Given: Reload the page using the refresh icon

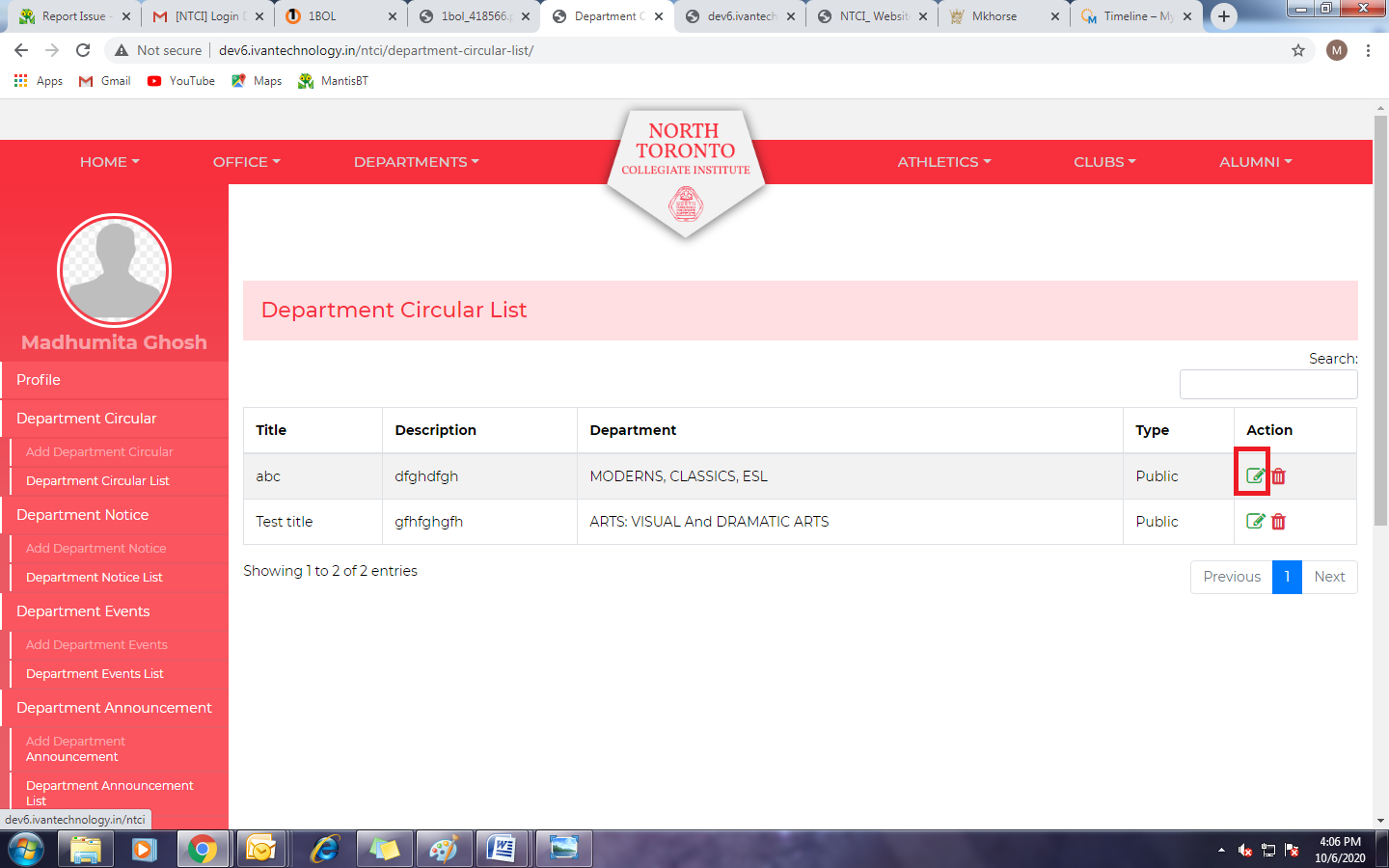Looking at the screenshot, I should coord(83,50).
